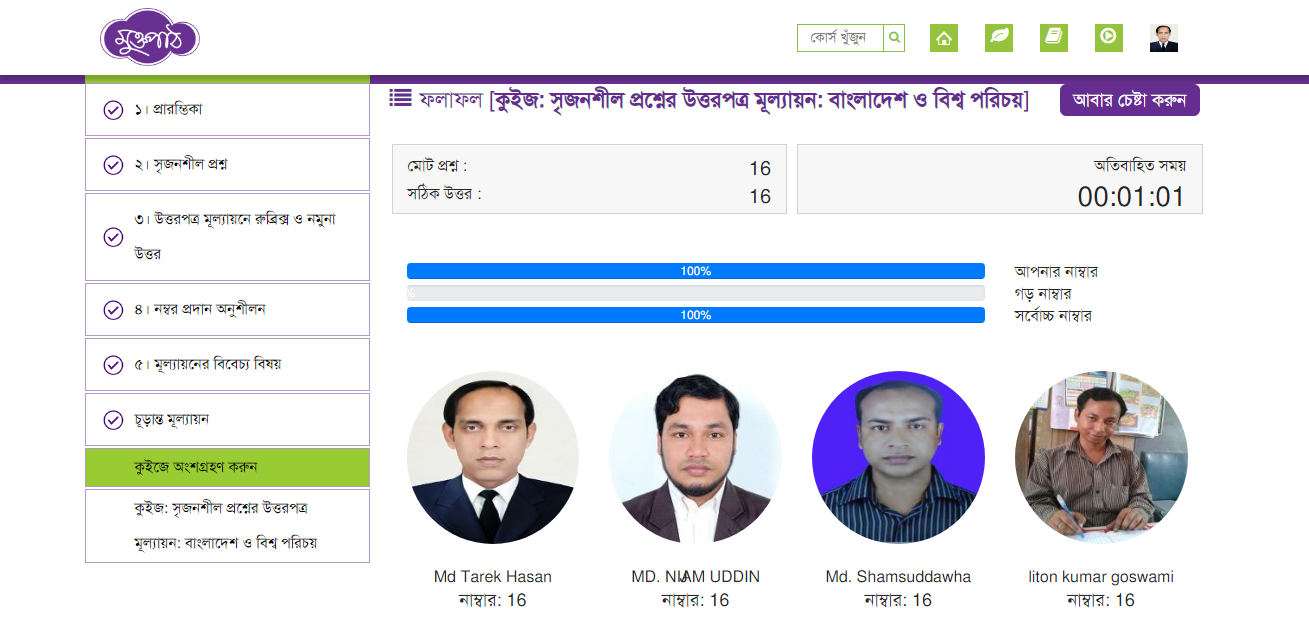Click the checkmark icon beside চূড়ান্ত মূল্যায়ন
Screen dimensions: 1309x627
point(113,420)
